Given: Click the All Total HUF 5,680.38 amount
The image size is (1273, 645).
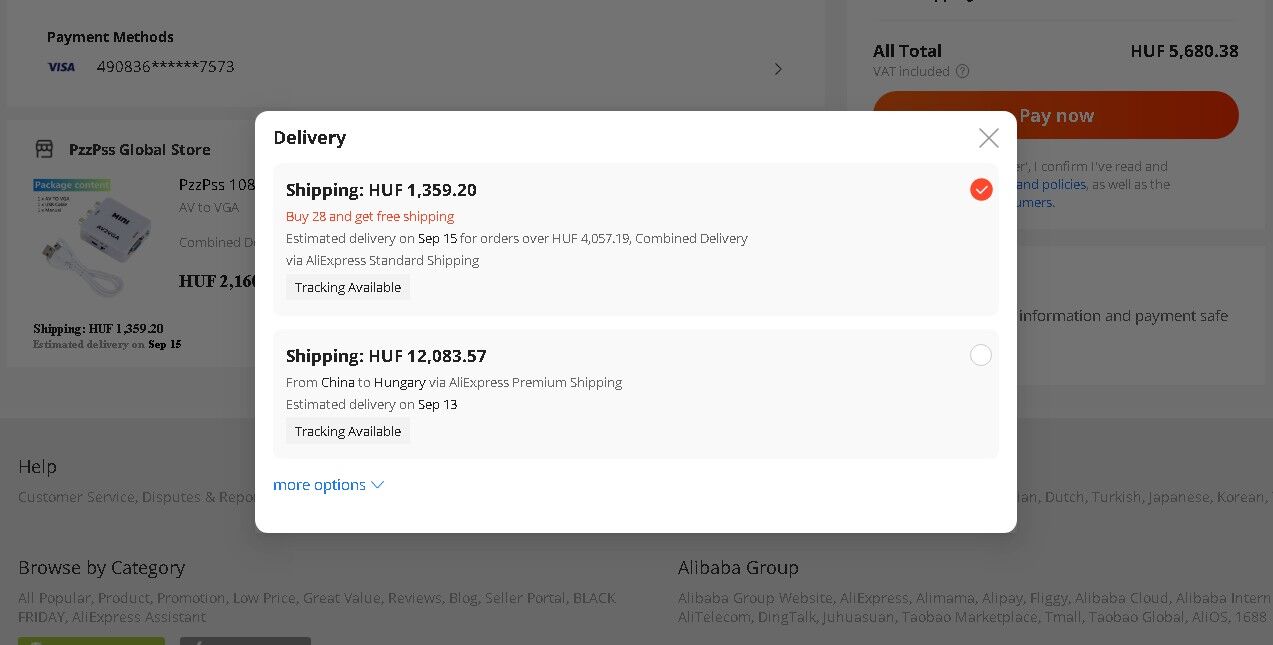Looking at the screenshot, I should (1184, 51).
